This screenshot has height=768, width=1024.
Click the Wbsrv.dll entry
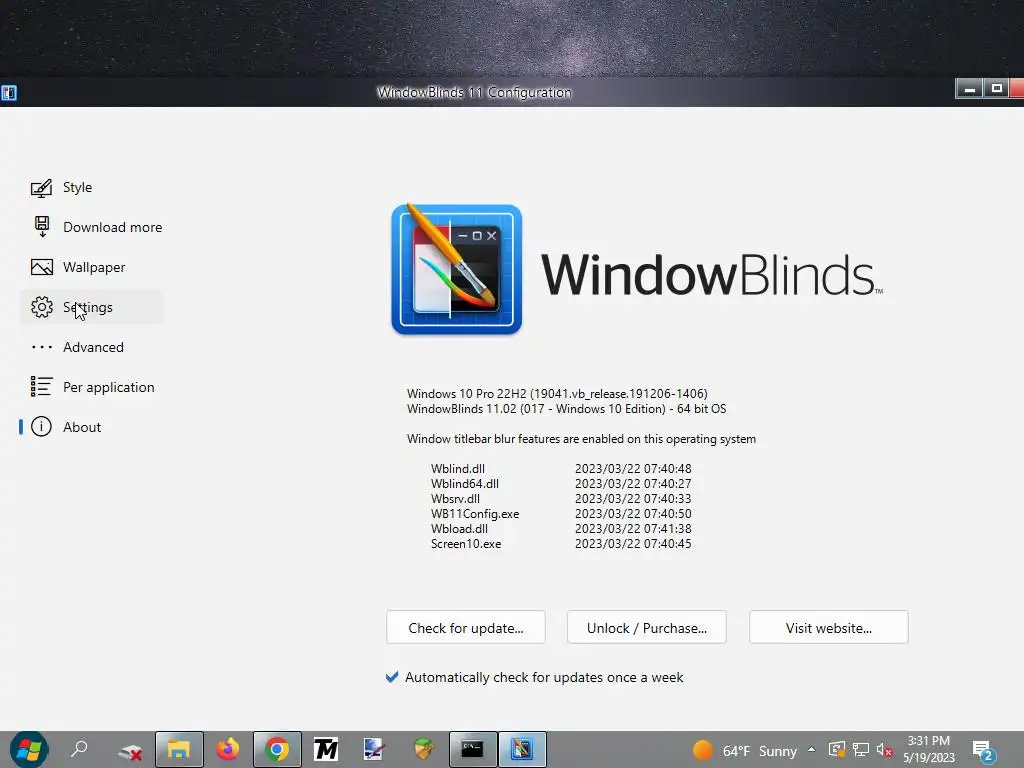pos(455,499)
